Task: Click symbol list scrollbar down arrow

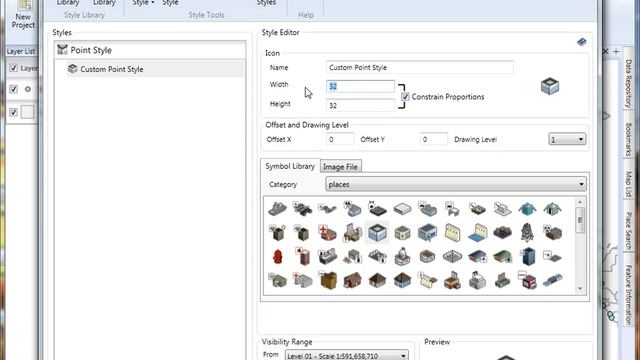Action: (x=580, y=289)
